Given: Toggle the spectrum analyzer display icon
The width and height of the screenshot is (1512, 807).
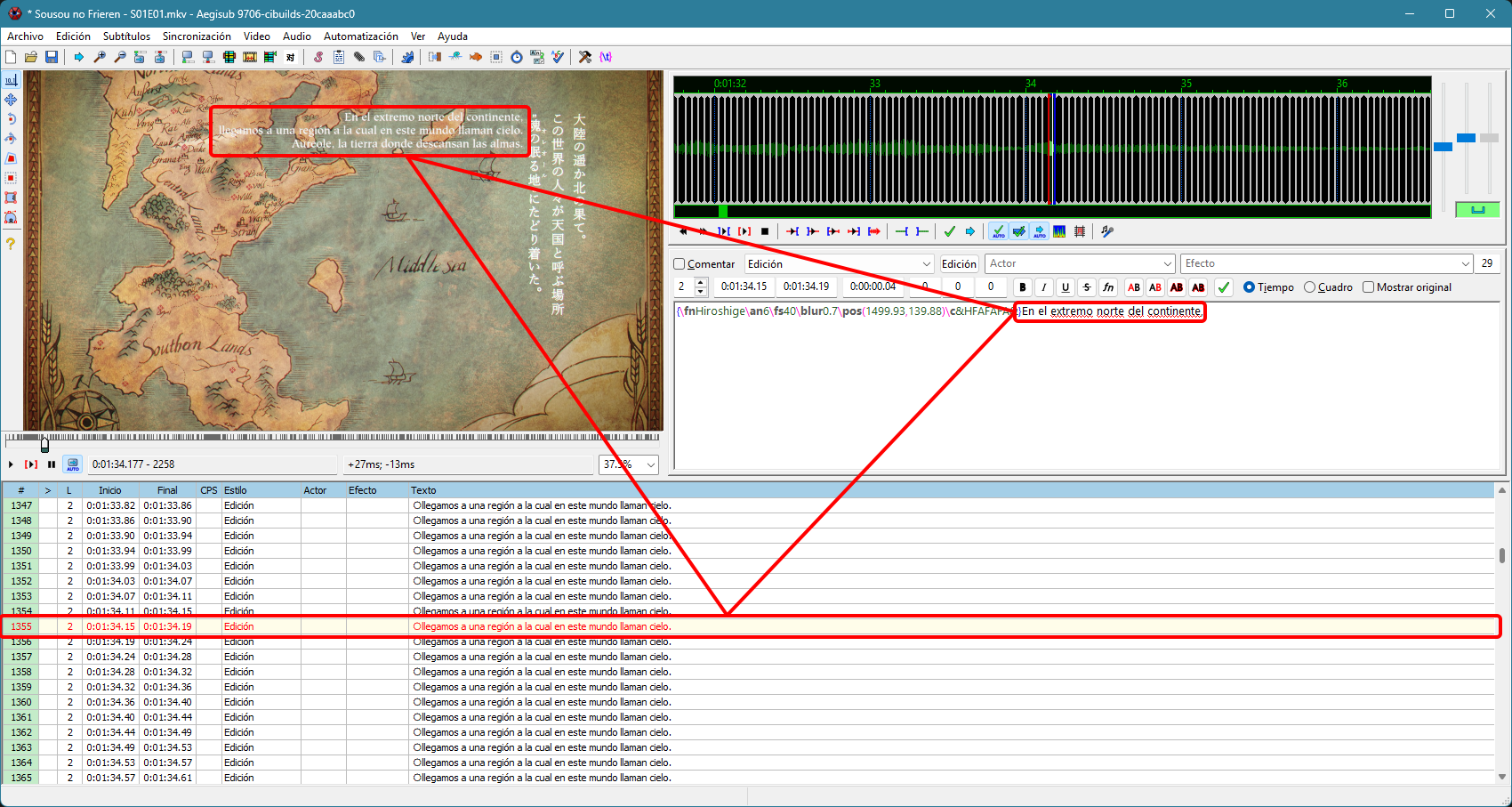Looking at the screenshot, I should (1058, 231).
